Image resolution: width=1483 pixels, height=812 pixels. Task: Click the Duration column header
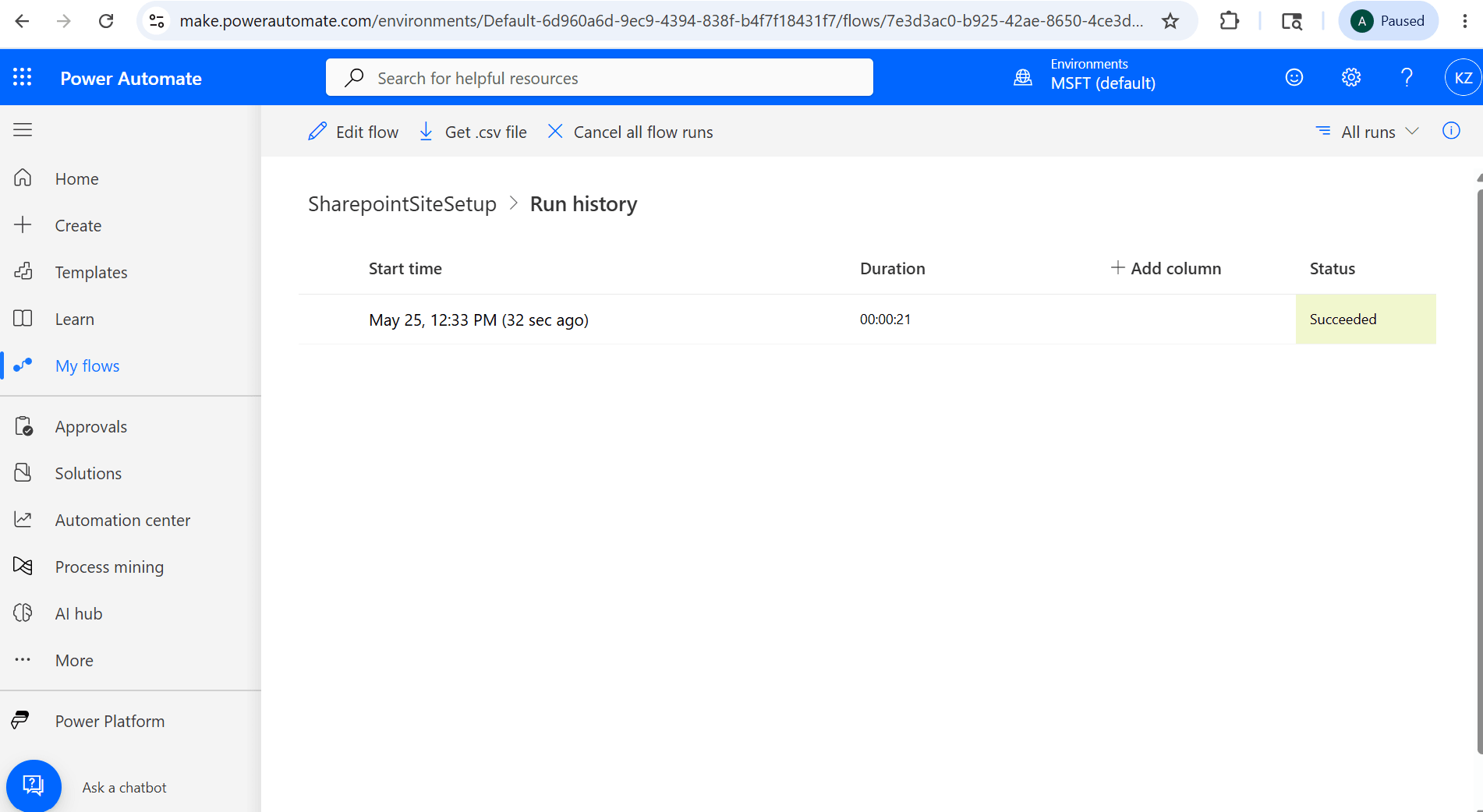click(x=892, y=268)
